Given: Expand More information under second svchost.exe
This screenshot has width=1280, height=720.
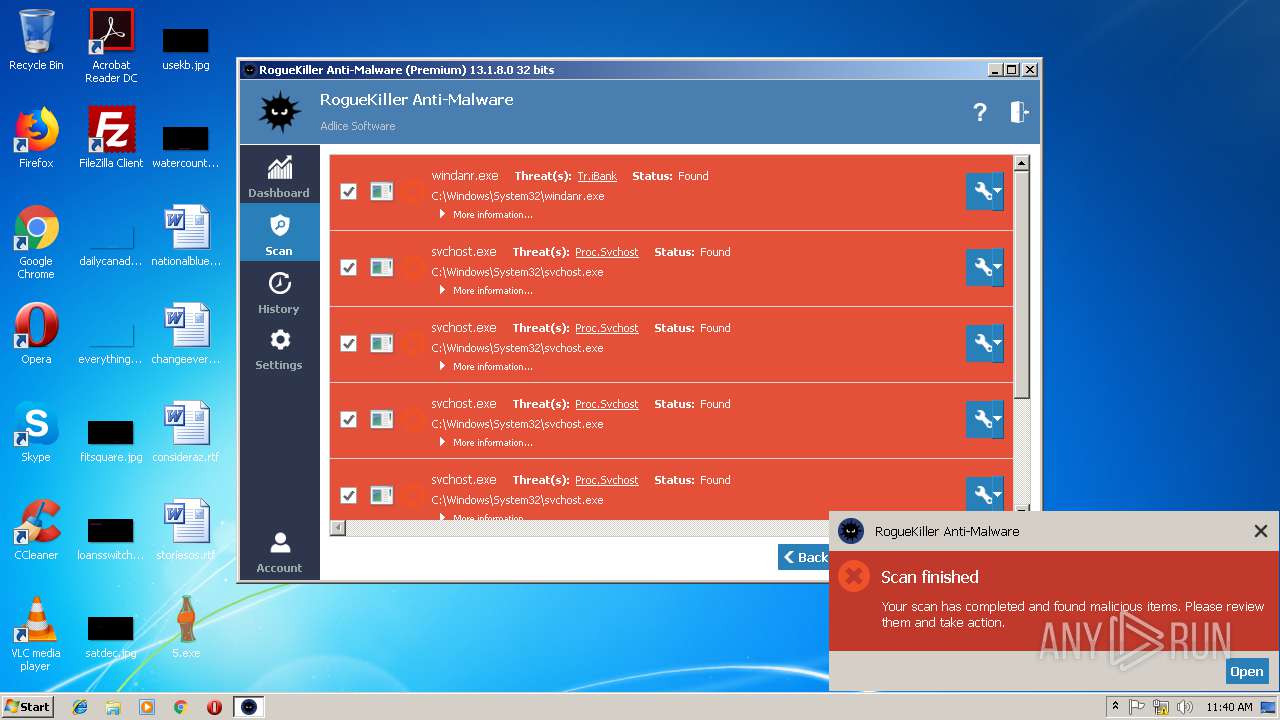Looking at the screenshot, I should point(486,367).
